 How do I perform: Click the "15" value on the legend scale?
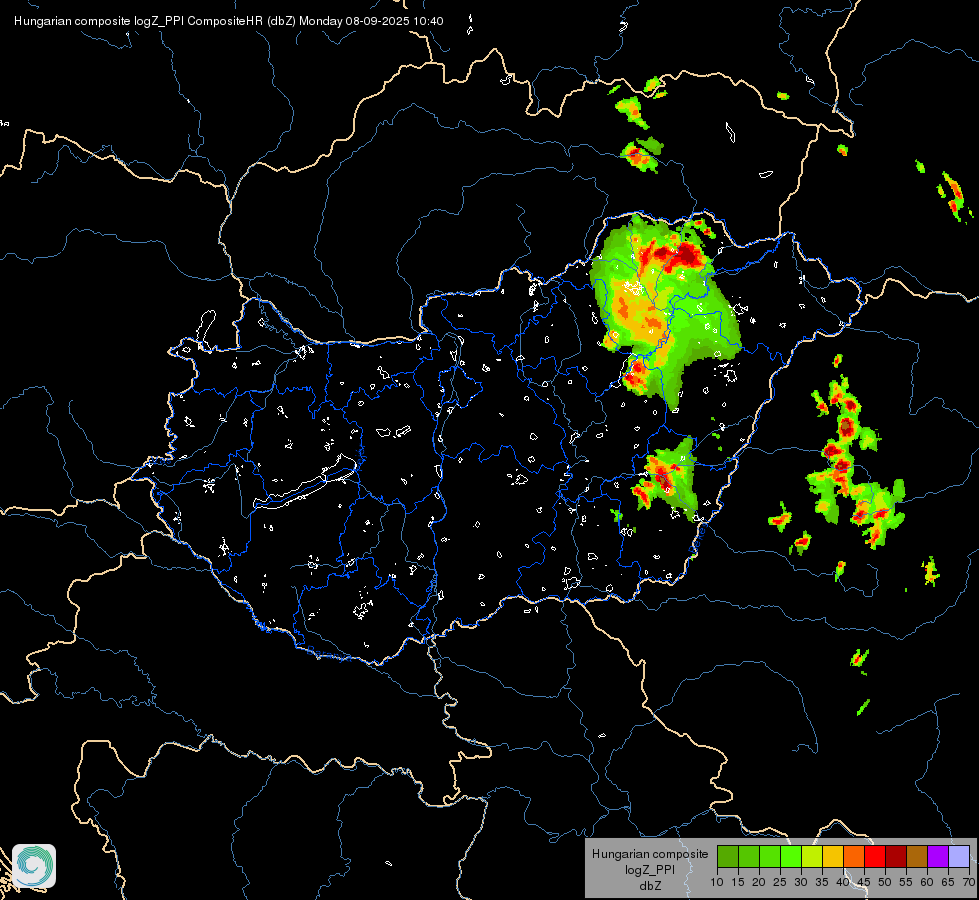738,883
